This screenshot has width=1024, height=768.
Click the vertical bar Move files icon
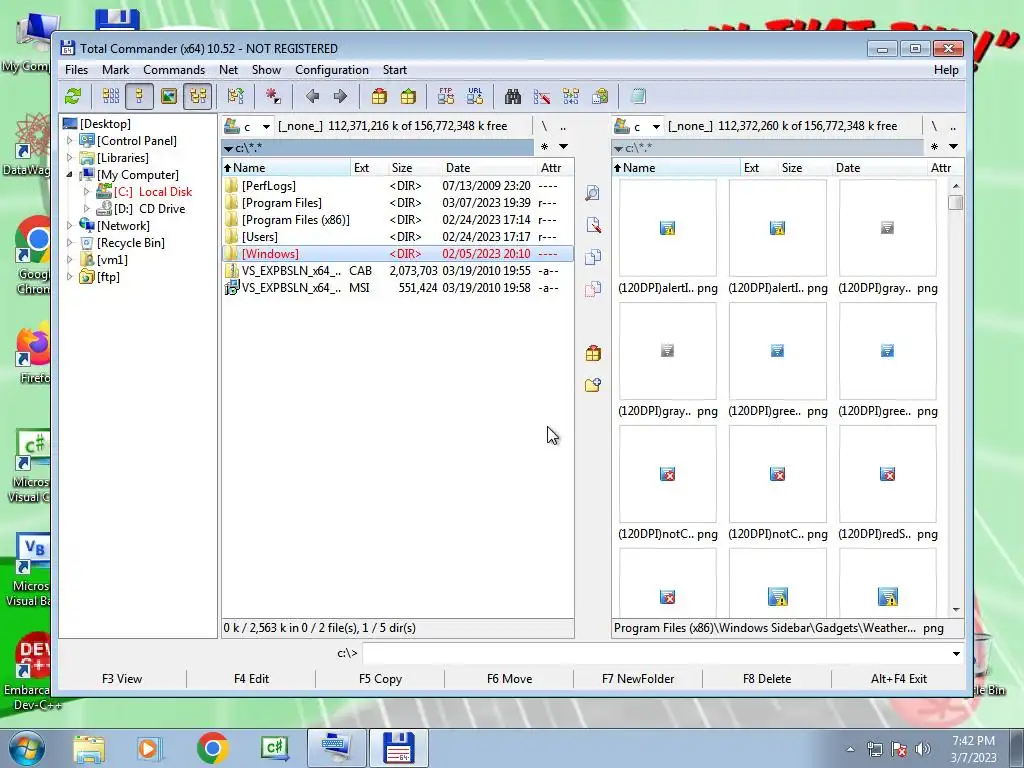592,289
